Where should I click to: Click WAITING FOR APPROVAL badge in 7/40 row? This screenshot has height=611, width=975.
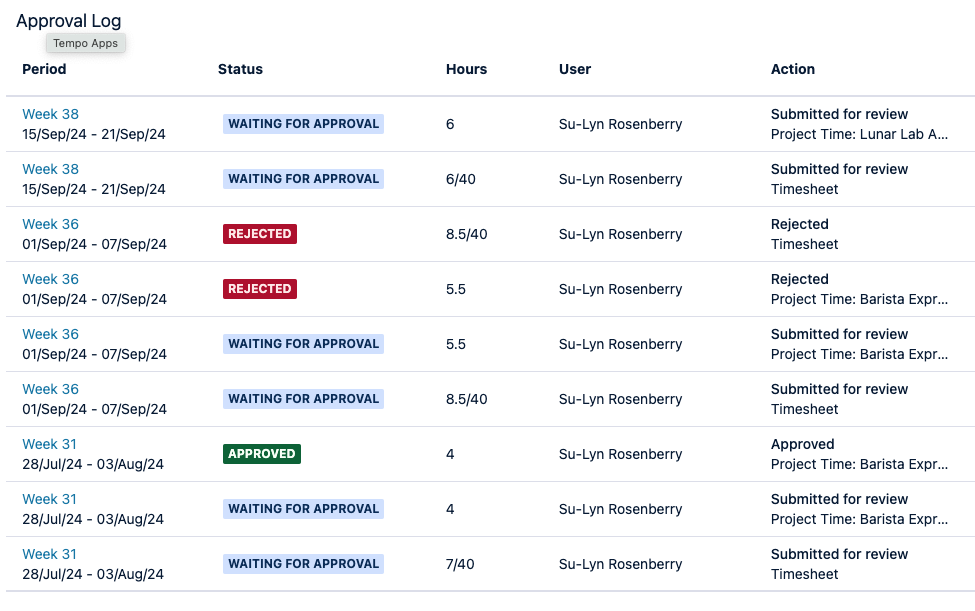(304, 564)
